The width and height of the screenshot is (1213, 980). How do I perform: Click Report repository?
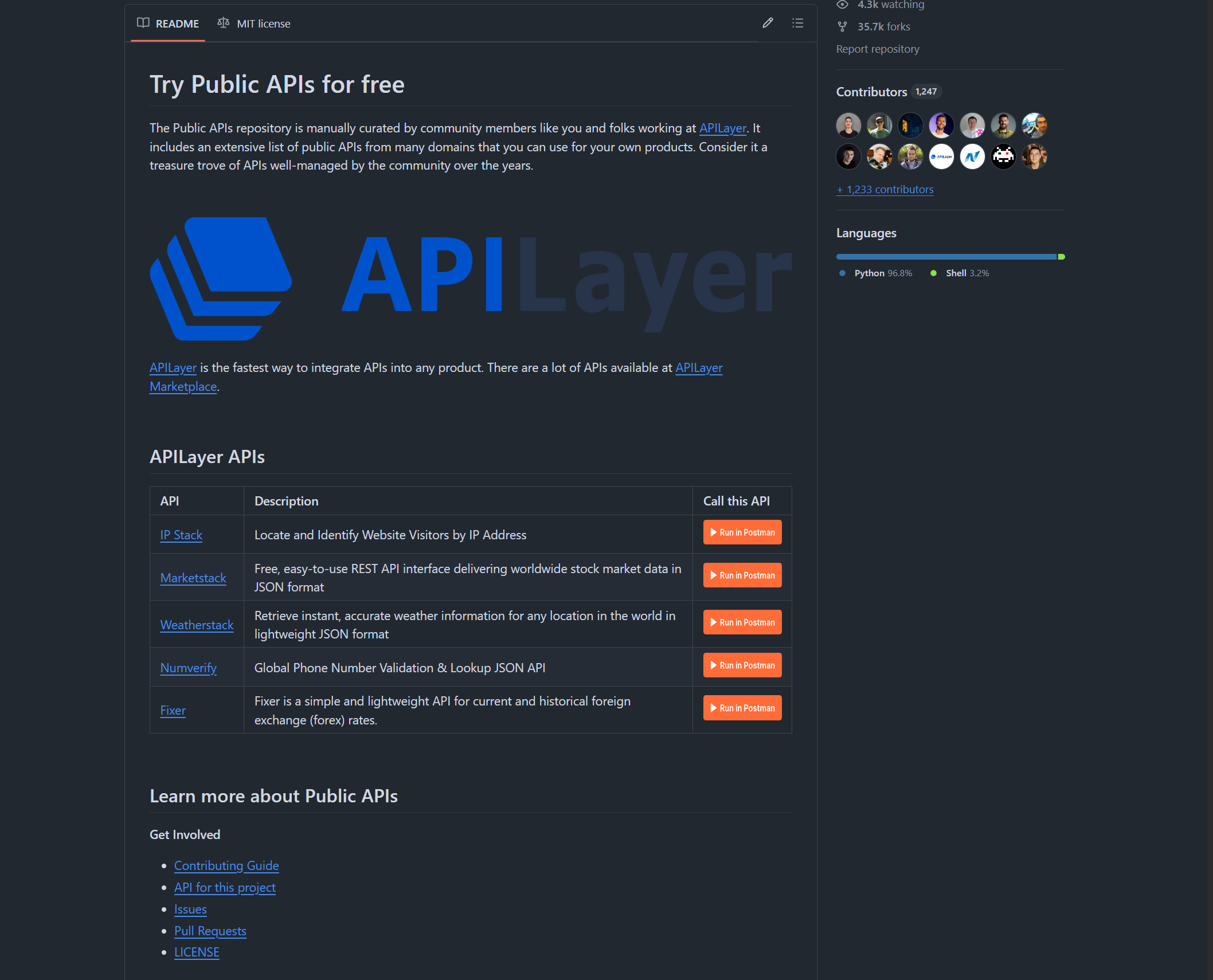(x=878, y=49)
